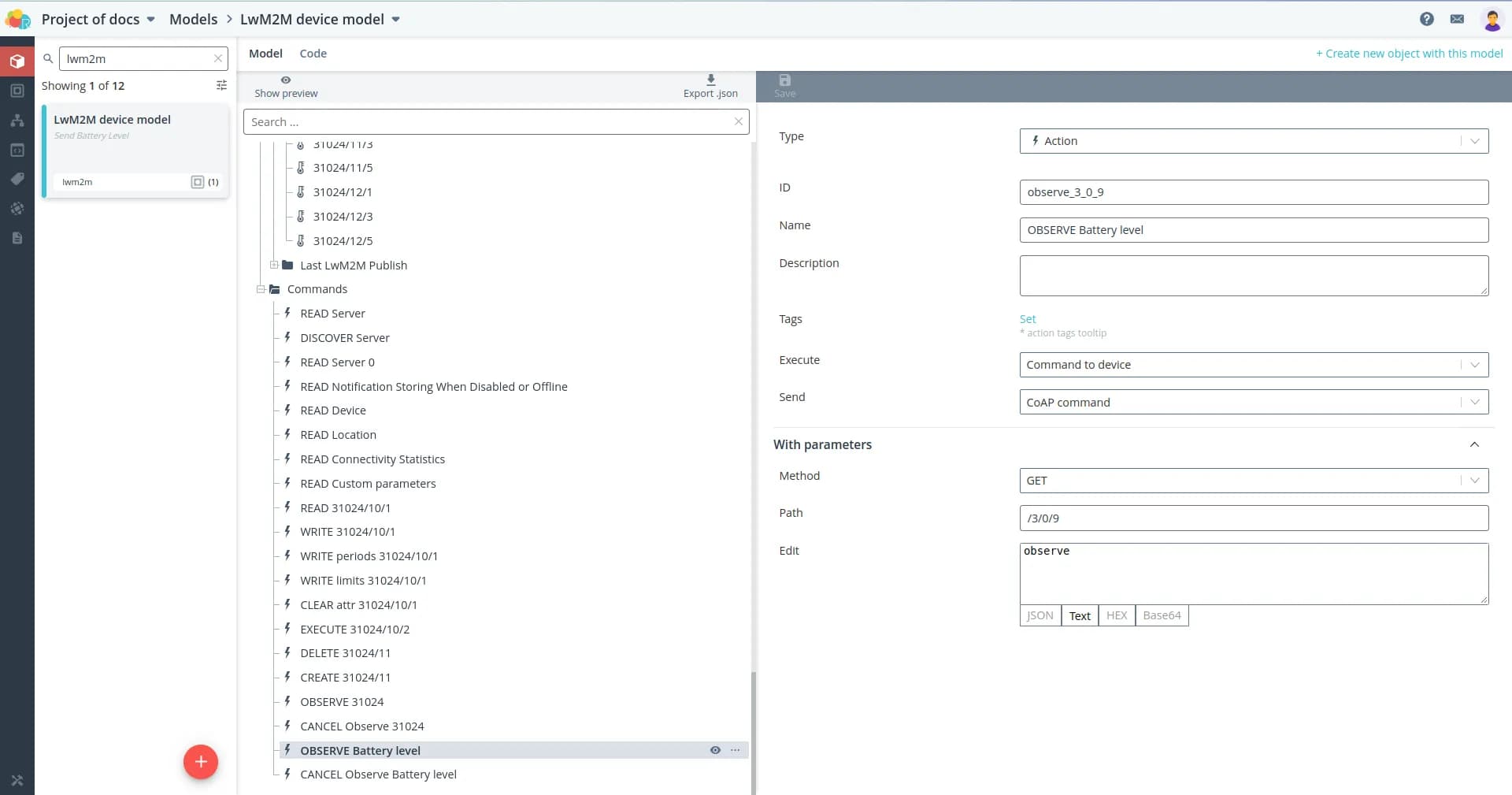
Task: Click Create new object with this model
Action: click(x=1409, y=54)
